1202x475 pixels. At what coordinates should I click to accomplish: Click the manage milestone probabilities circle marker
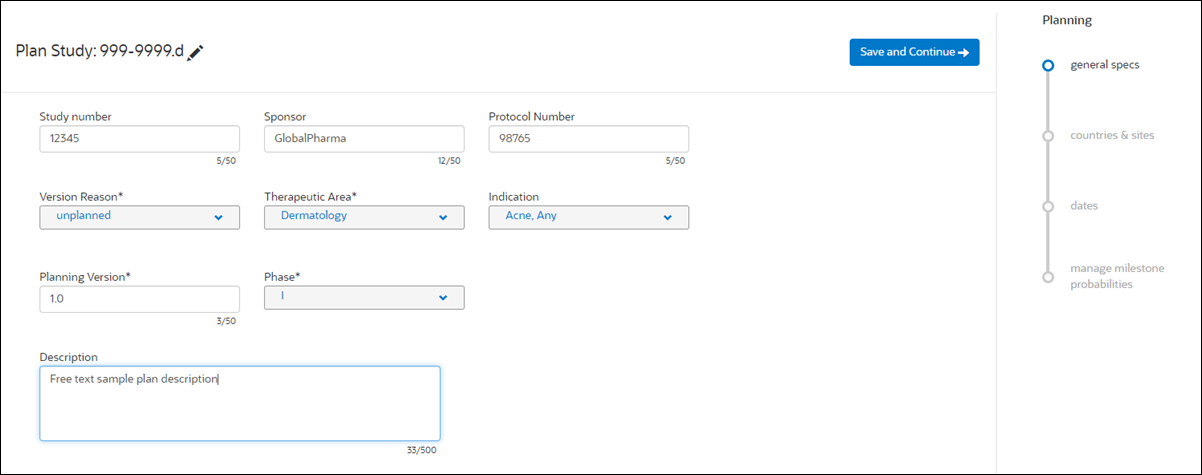(x=1048, y=277)
